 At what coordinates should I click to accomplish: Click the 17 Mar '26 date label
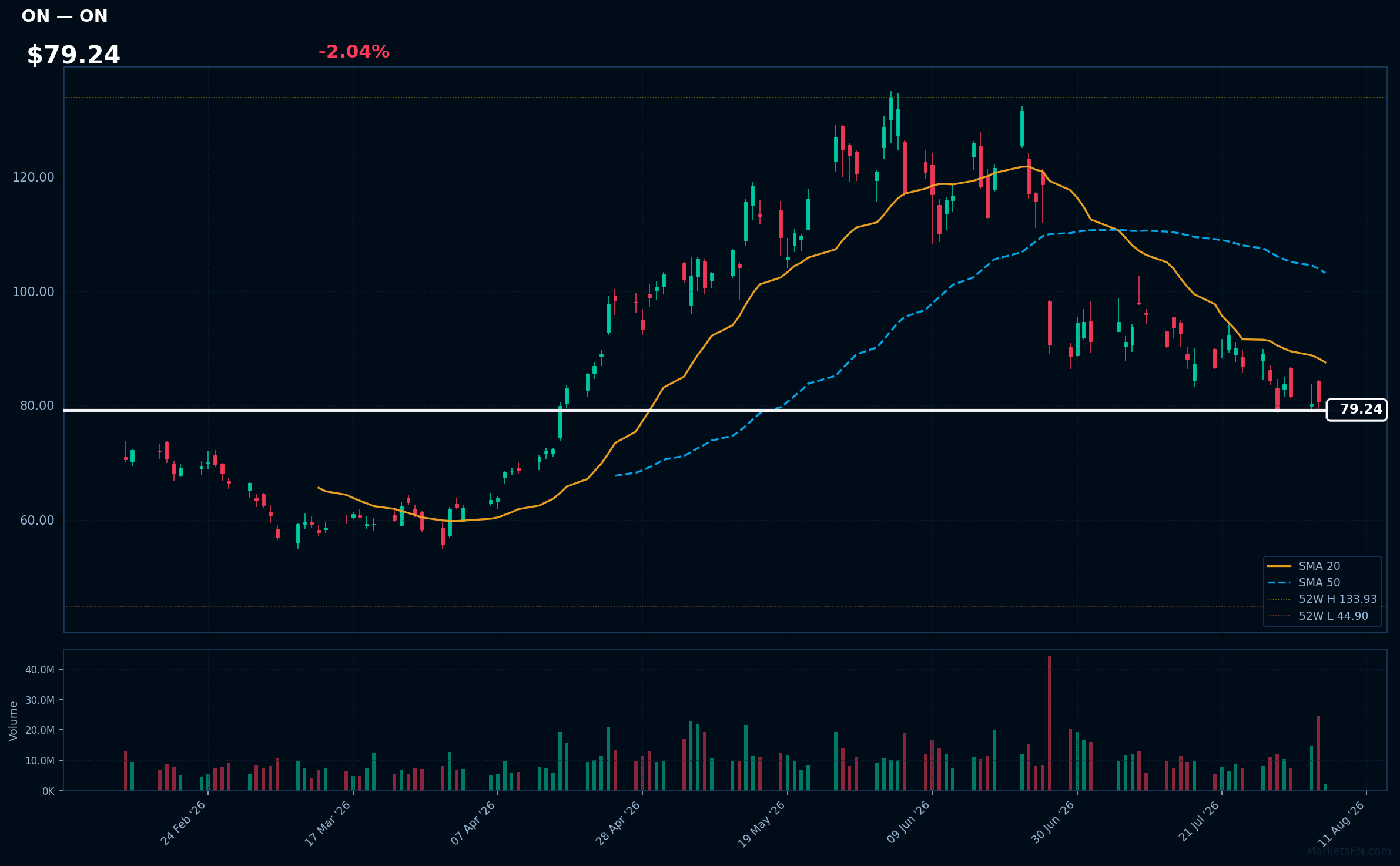tap(327, 823)
